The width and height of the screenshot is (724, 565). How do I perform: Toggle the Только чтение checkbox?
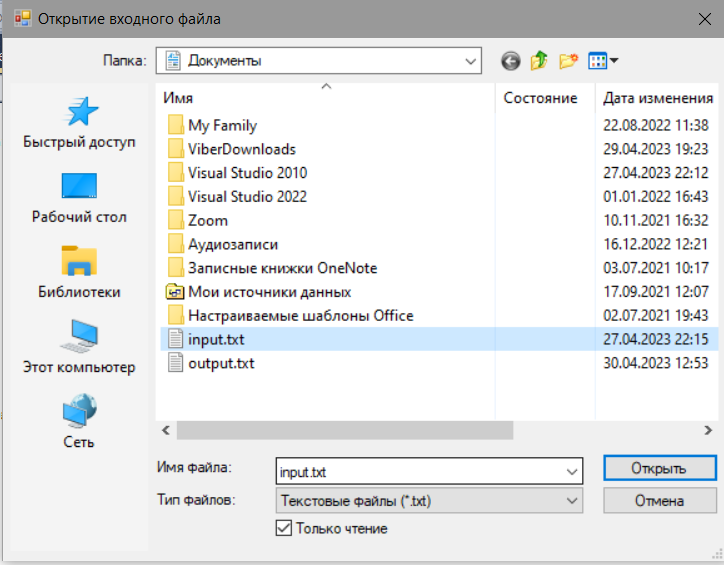284,528
